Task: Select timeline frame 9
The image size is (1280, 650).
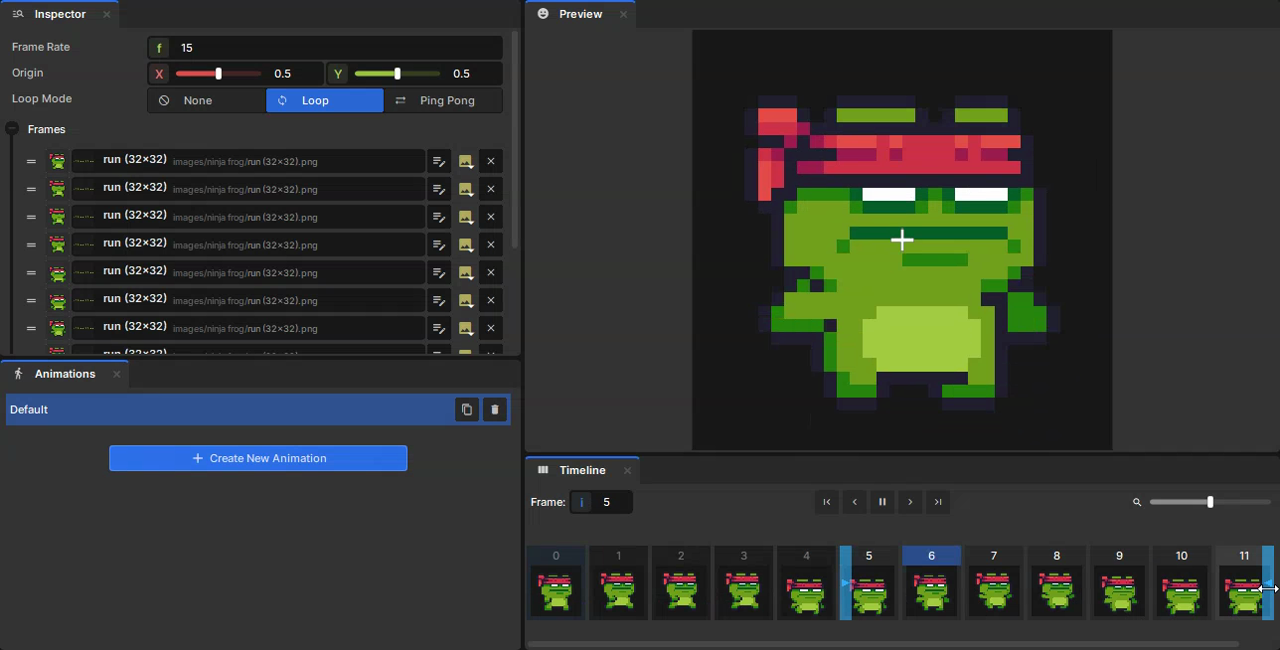Action: 1119,583
